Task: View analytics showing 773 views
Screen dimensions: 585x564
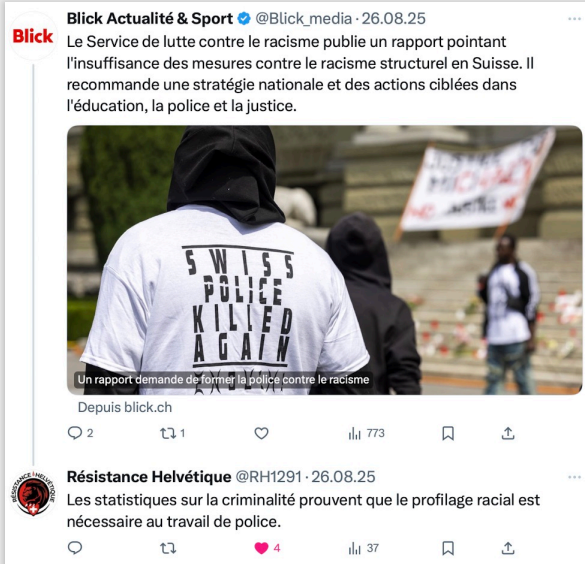Action: point(366,433)
